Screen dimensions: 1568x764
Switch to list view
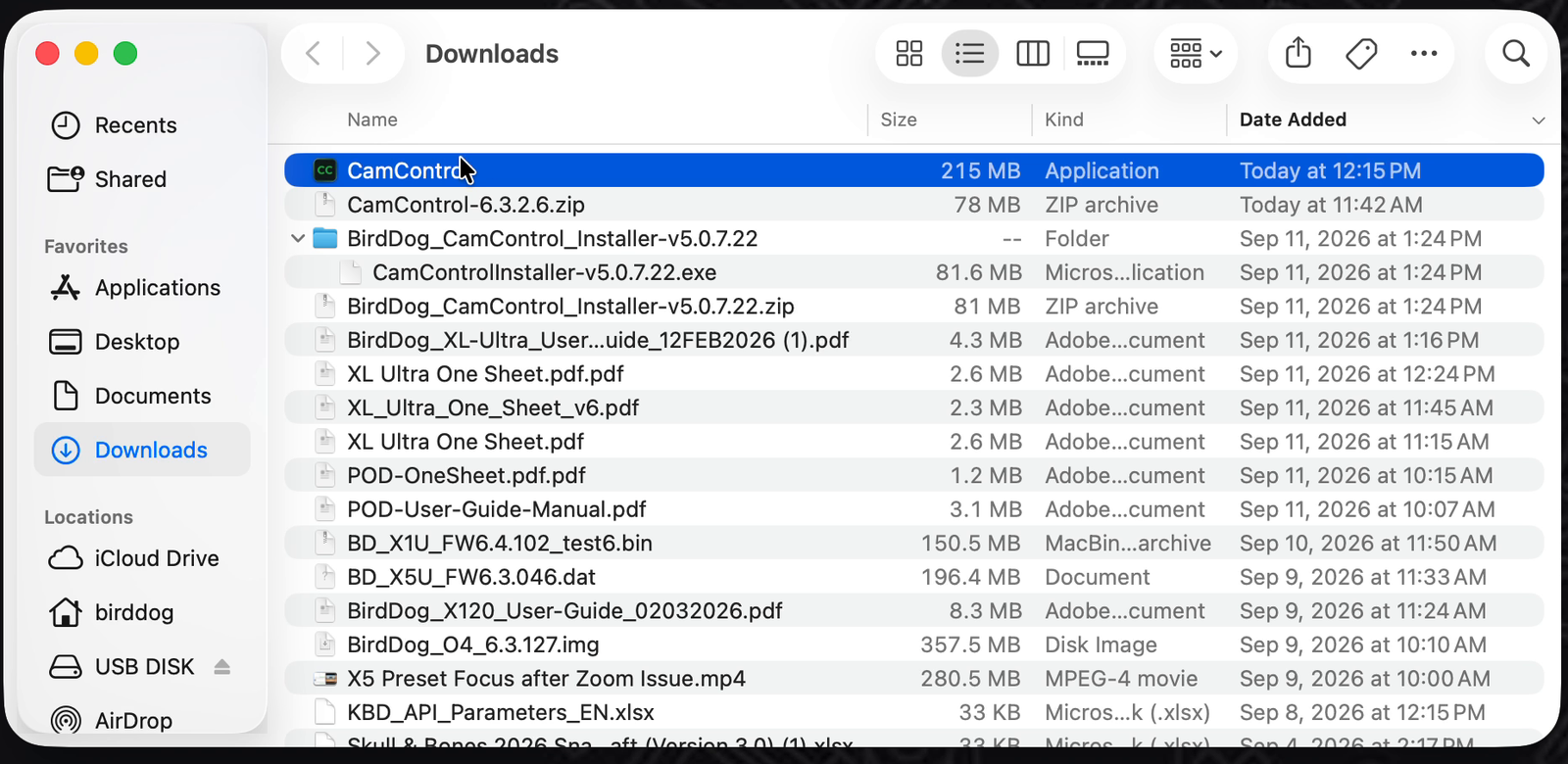click(x=969, y=53)
